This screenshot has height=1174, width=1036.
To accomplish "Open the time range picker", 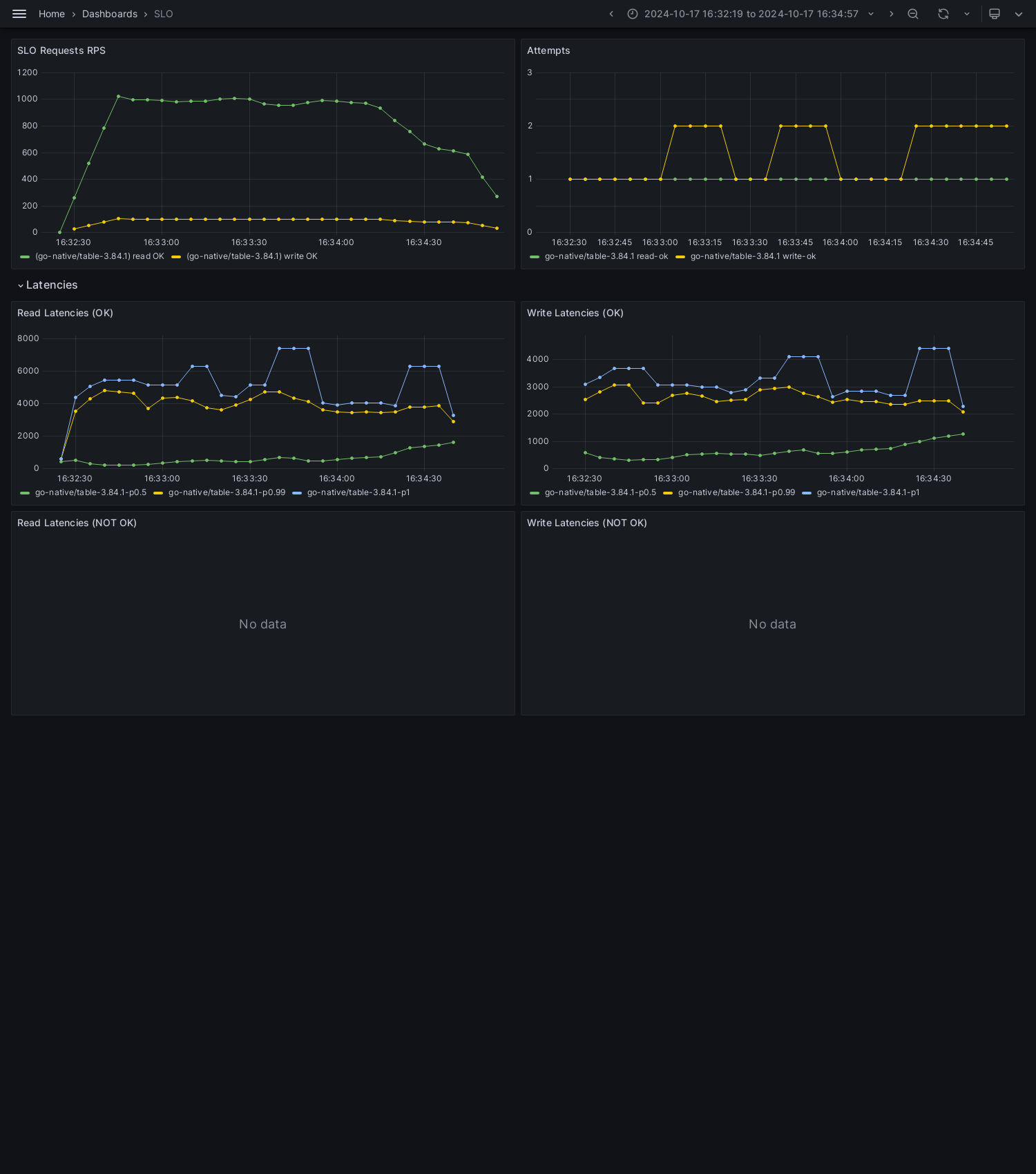I will [751, 14].
